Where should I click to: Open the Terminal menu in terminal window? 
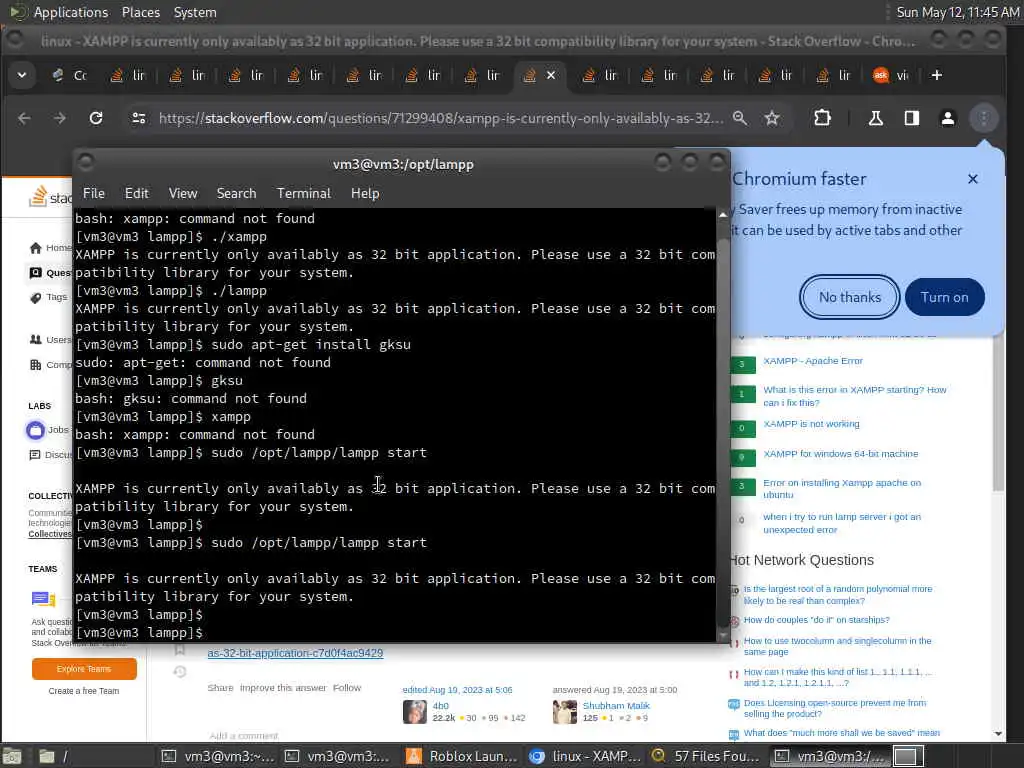tap(304, 193)
